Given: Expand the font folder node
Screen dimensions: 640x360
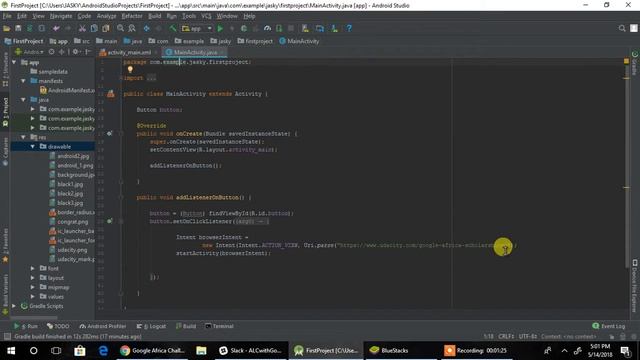Looking at the screenshot, I should (33, 269).
